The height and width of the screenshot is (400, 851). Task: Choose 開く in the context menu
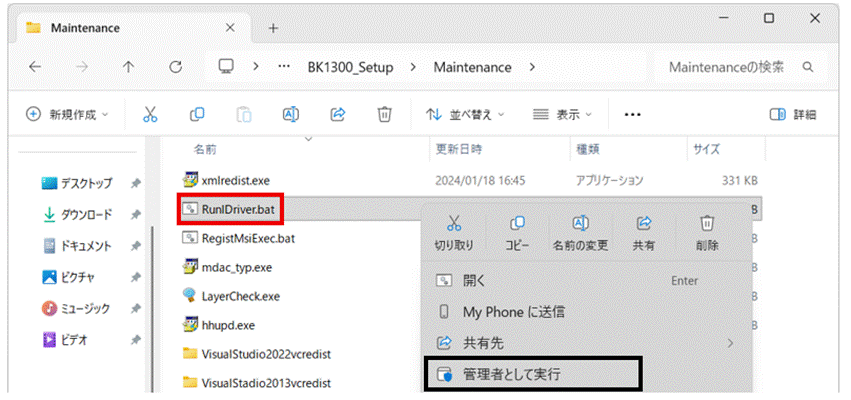coord(586,281)
